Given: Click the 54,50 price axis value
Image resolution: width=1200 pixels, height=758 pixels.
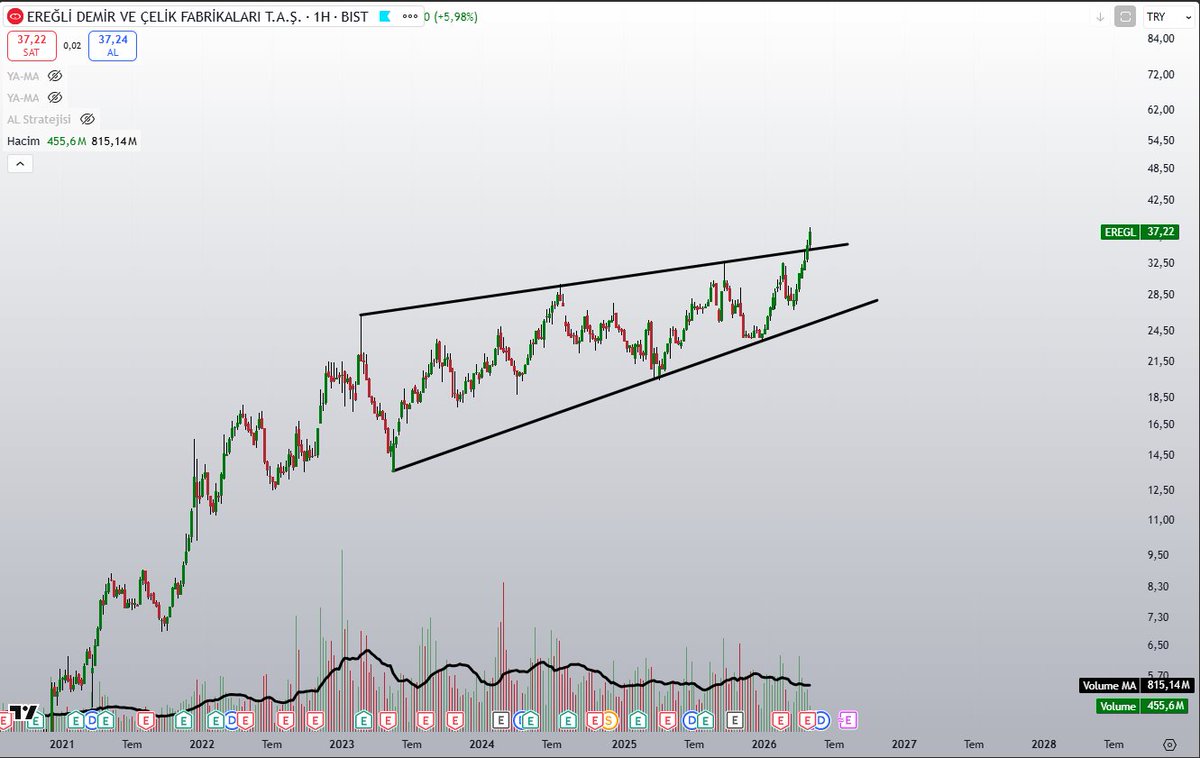Looking at the screenshot, I should [x=1160, y=141].
